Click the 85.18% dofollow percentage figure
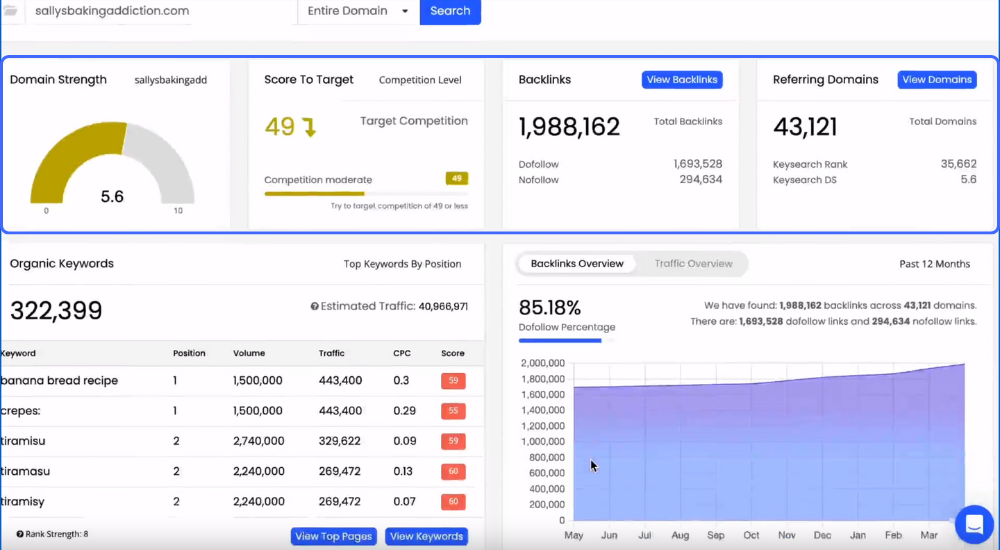 (x=550, y=308)
